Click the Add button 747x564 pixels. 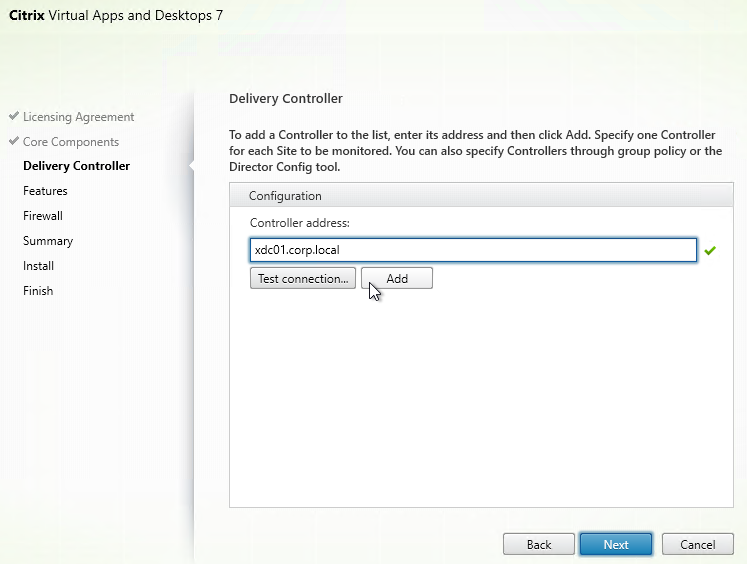397,278
